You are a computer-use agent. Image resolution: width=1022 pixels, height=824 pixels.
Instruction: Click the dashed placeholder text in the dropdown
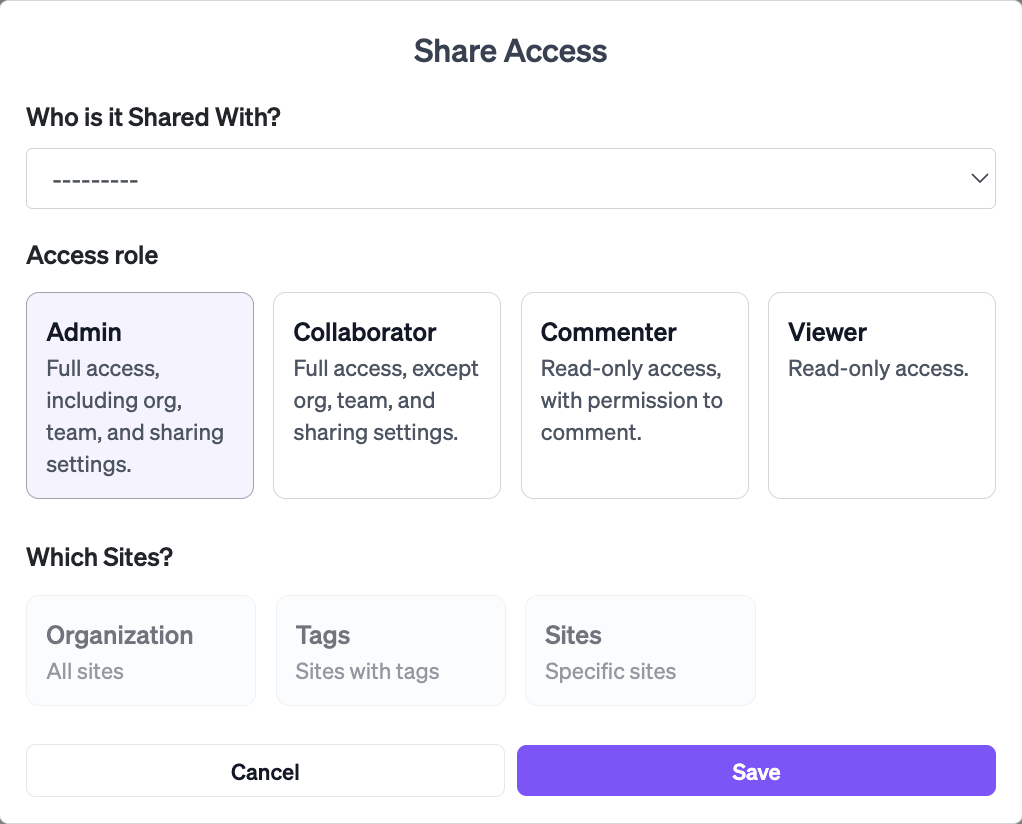pos(95,180)
